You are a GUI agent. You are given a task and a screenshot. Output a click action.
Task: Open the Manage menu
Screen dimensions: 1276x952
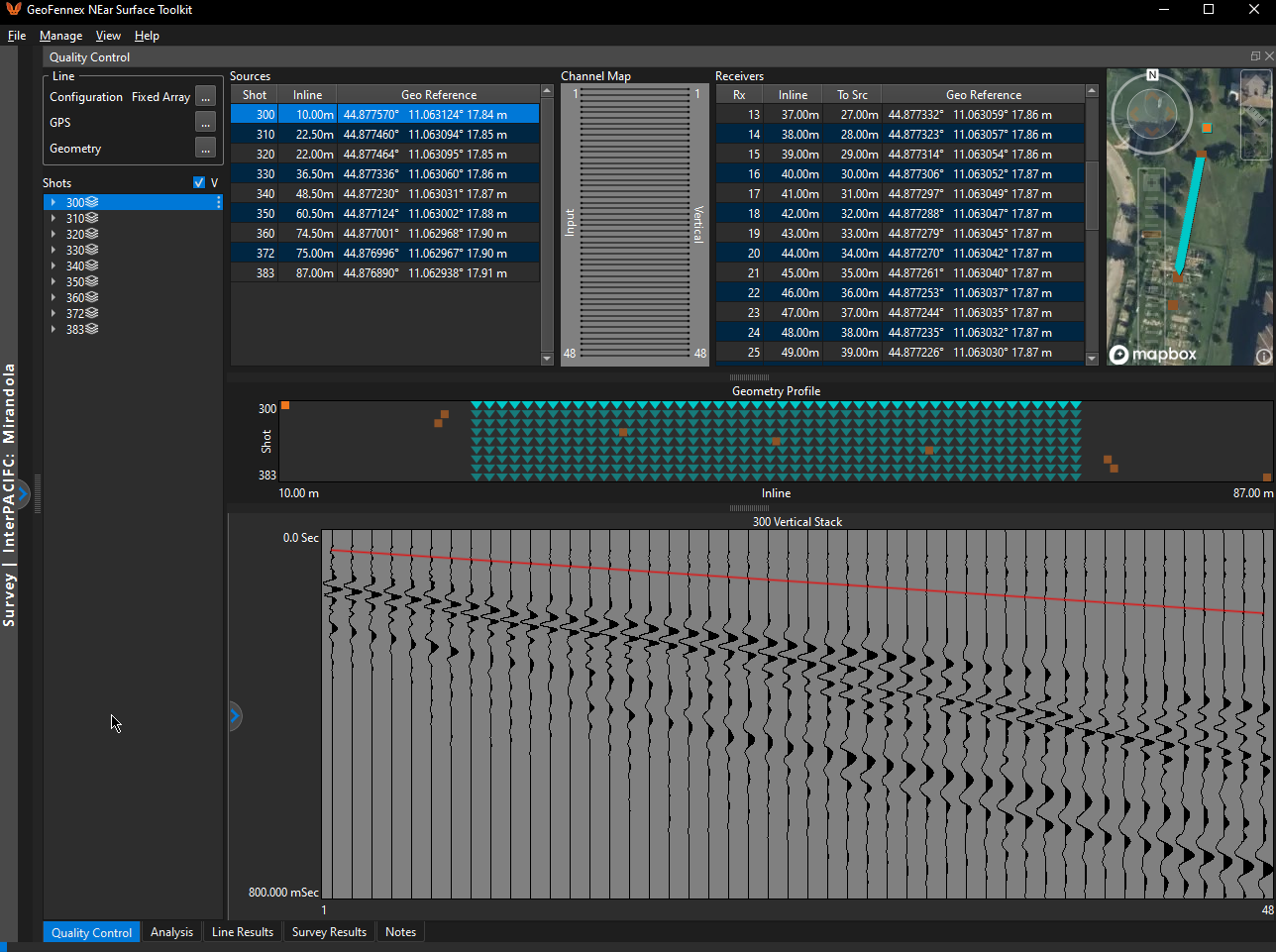click(61, 36)
